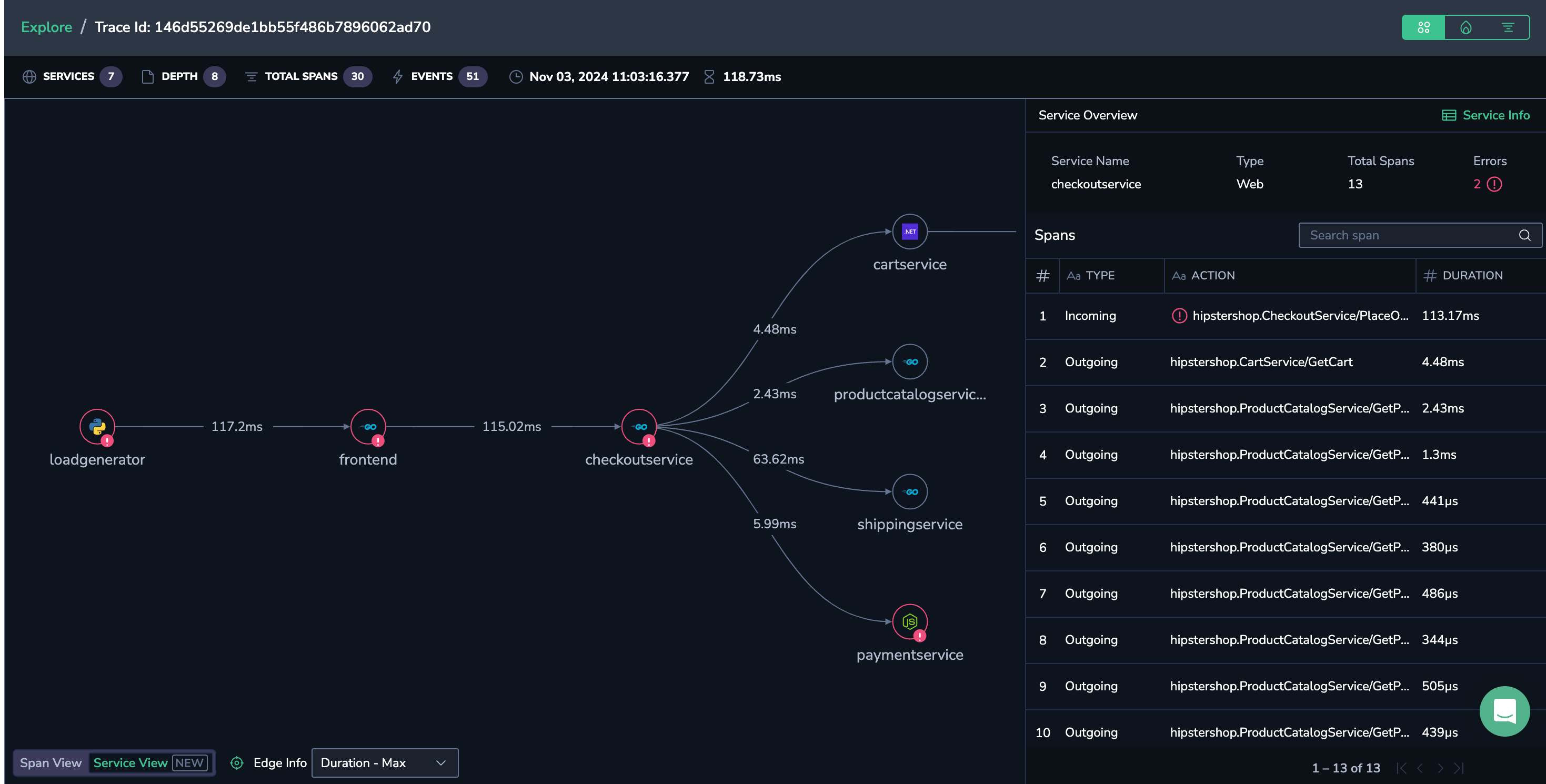Click the 4.48ms edge to cartservice
1546x784 pixels.
pos(774,329)
